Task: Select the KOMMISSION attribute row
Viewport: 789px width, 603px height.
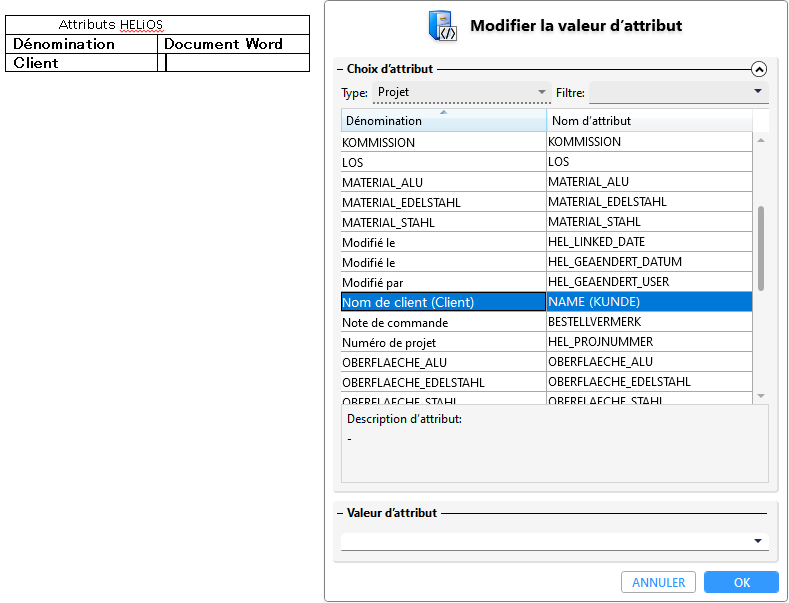Action: 546,142
